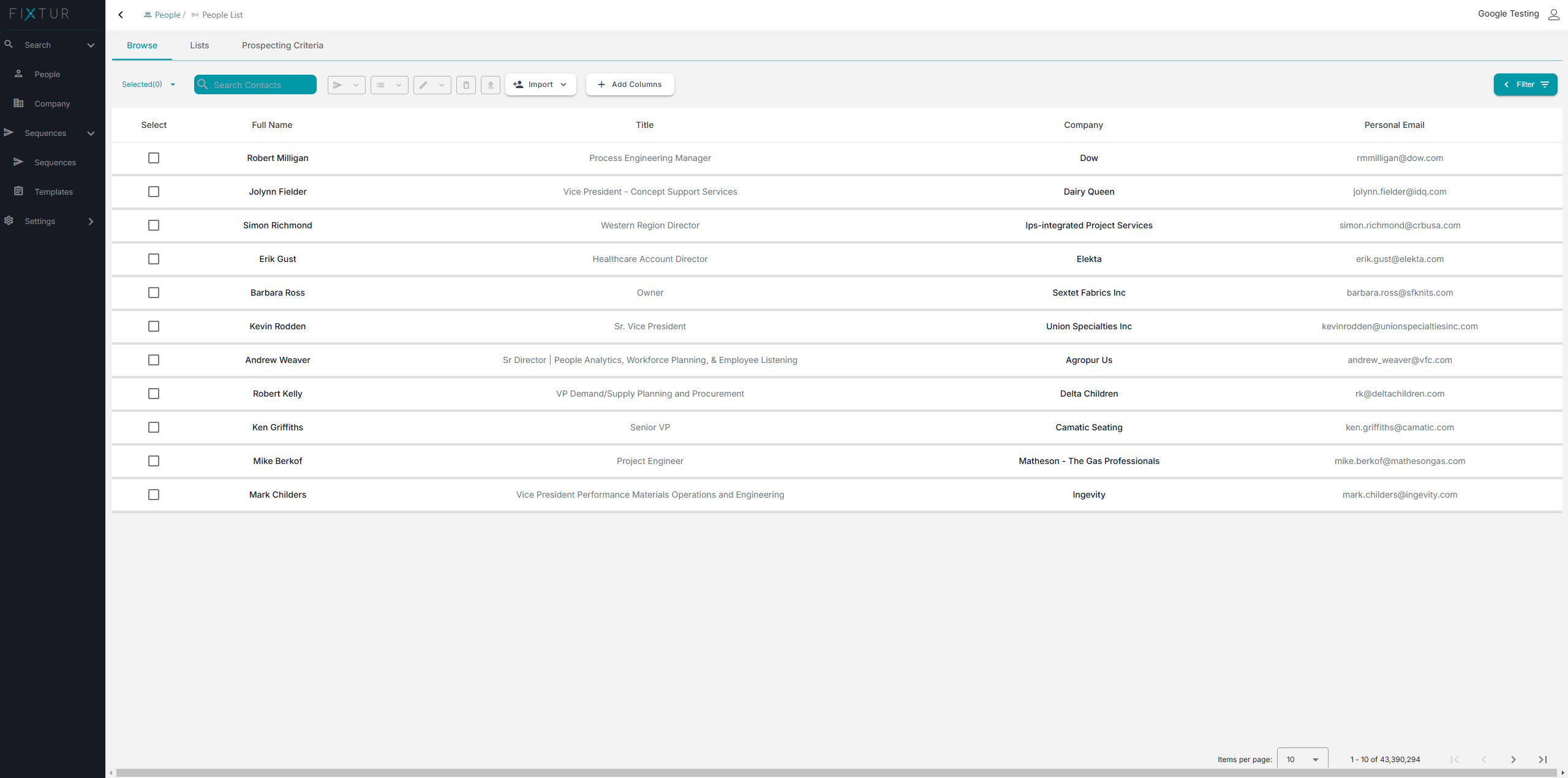
Task: Click the trash delete icon
Action: (x=466, y=85)
